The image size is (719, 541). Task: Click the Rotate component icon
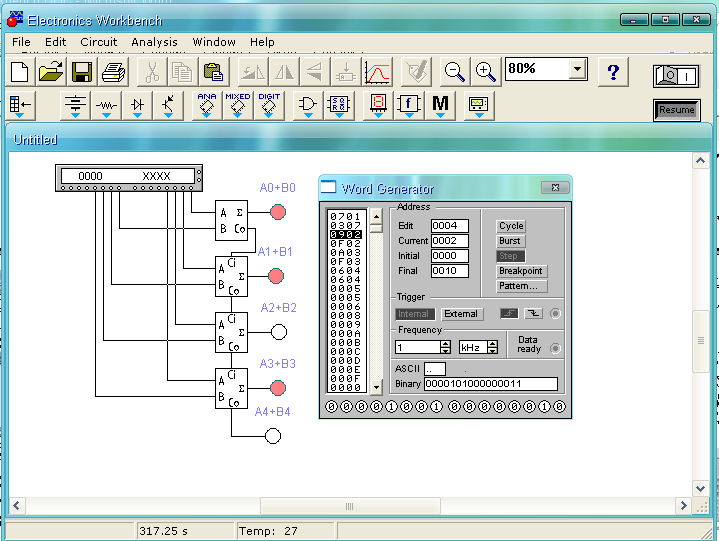click(253, 72)
